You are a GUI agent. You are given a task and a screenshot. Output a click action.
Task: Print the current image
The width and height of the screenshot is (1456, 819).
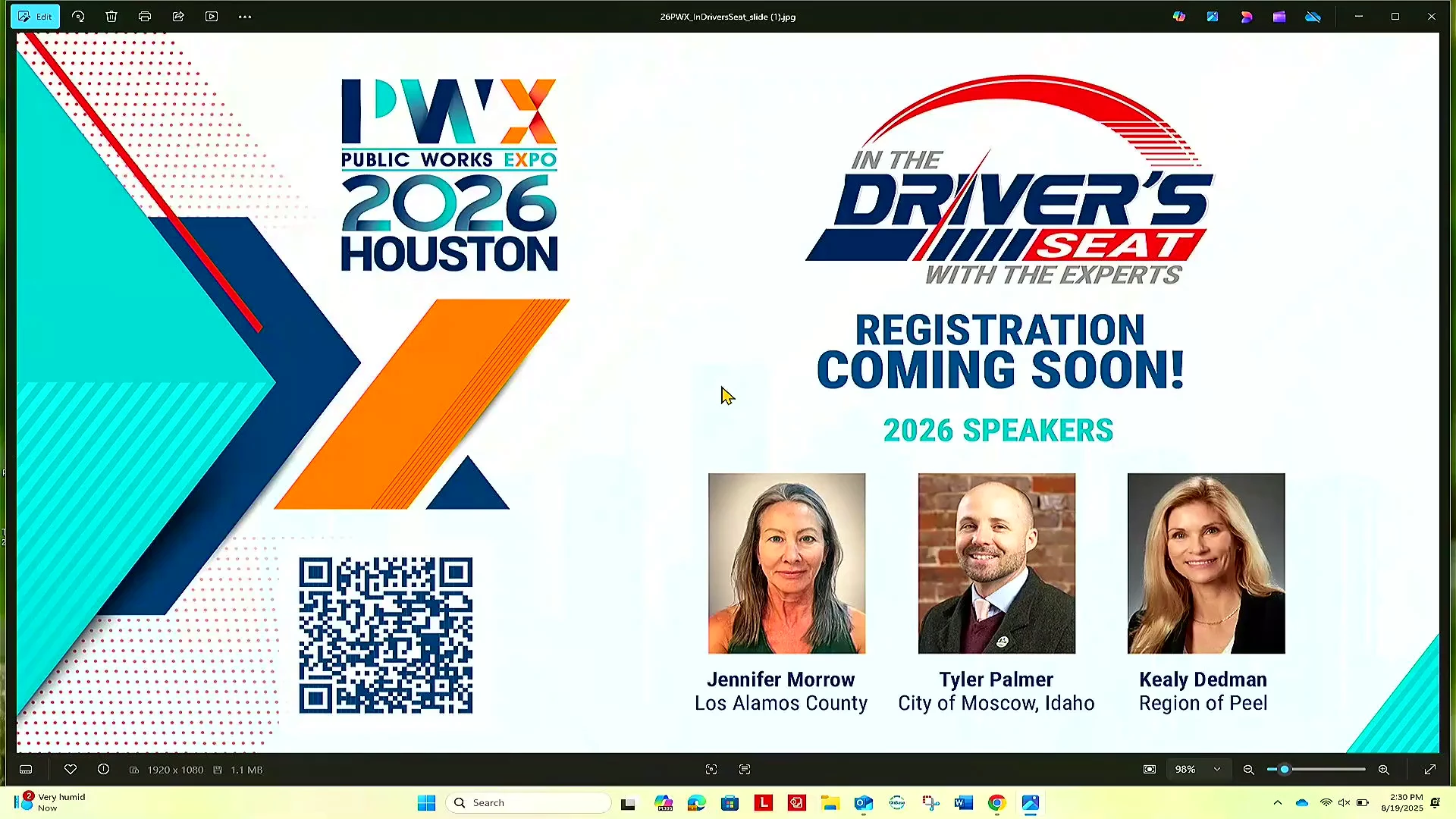click(145, 17)
